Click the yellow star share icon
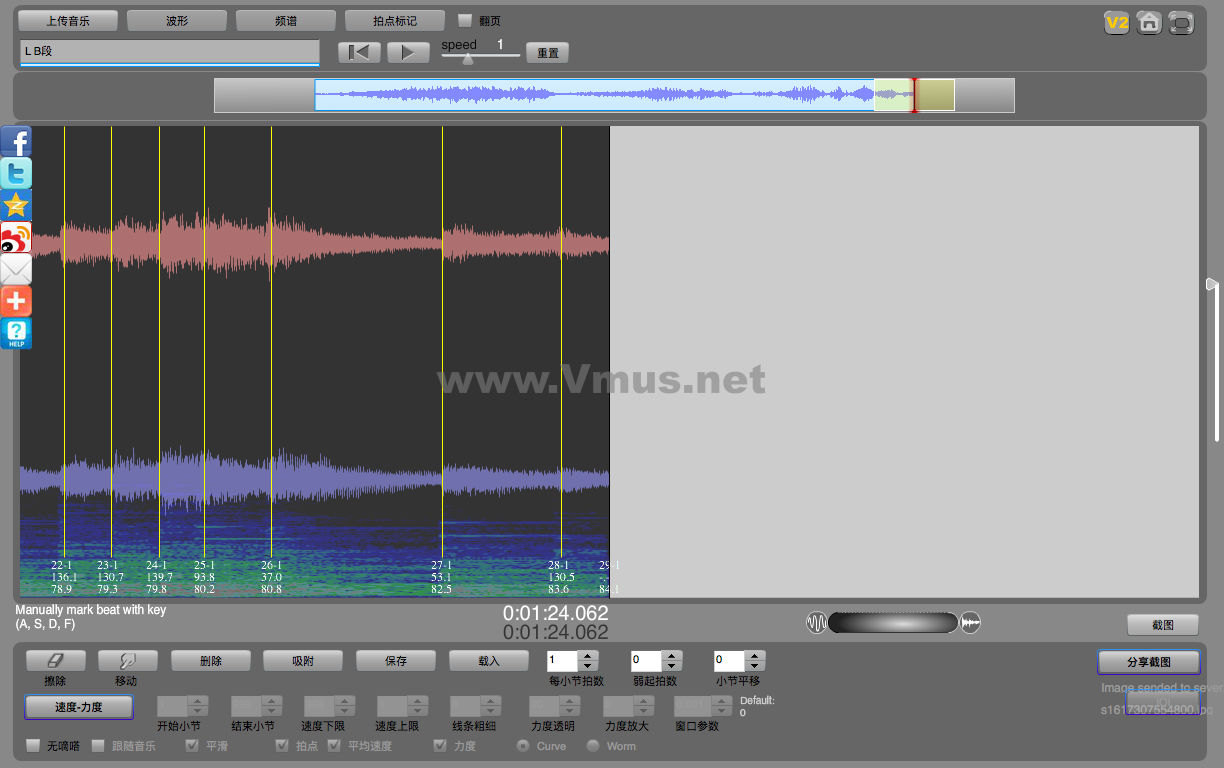1224x768 pixels. (x=16, y=206)
